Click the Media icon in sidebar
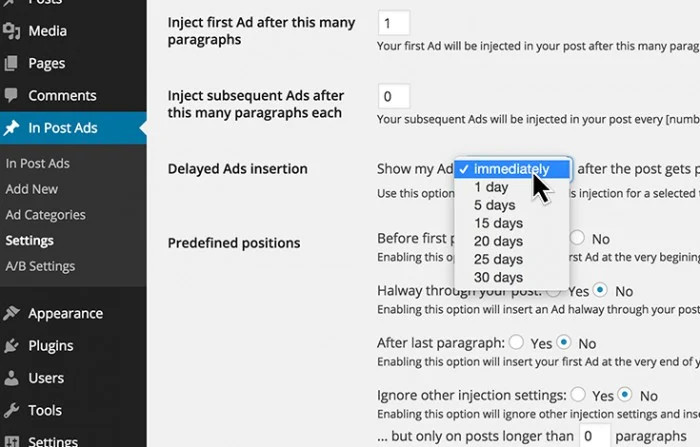Image resolution: width=700 pixels, height=447 pixels. point(12,31)
